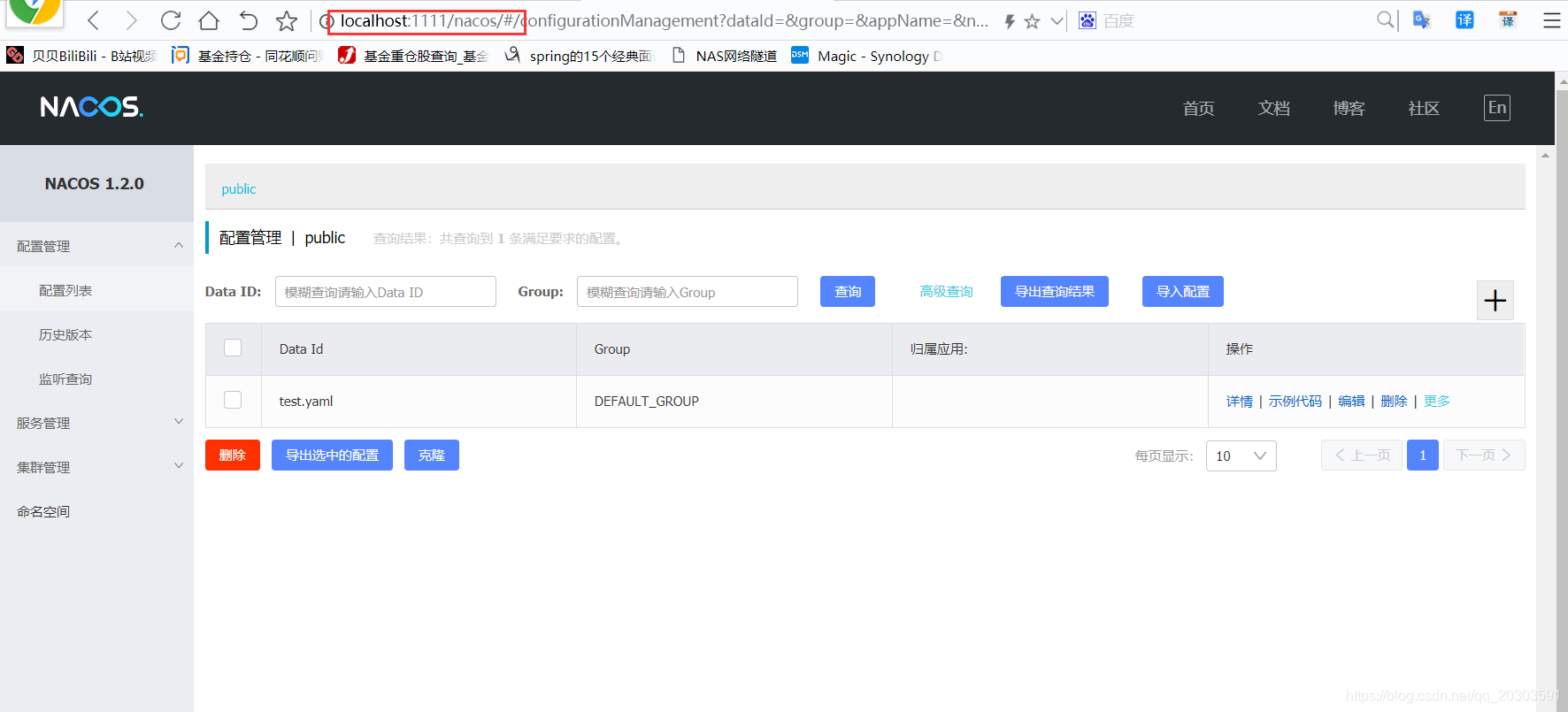
Task: Click 编辑 for test.yaml
Action: pos(1351,402)
